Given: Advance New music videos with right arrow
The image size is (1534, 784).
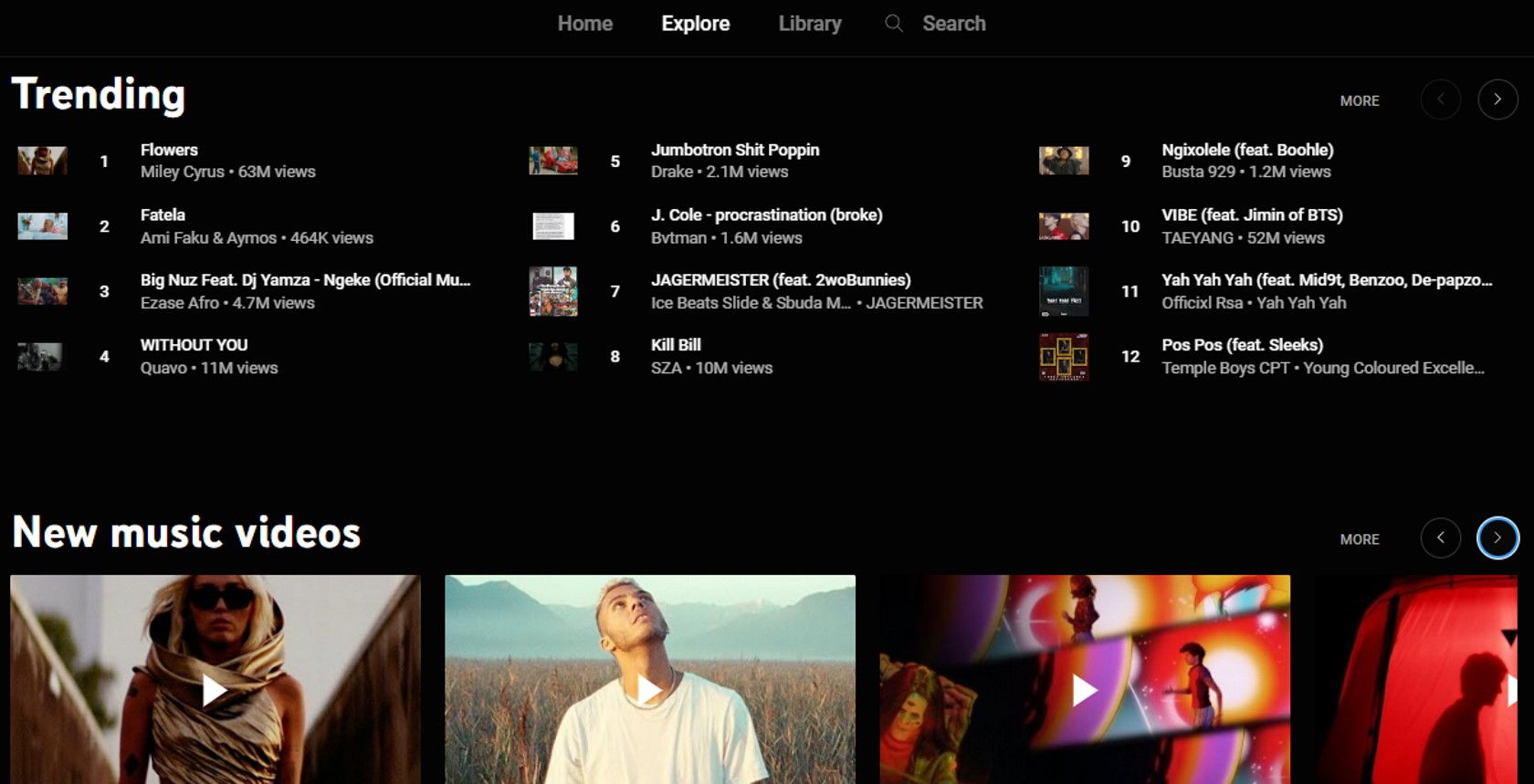Looking at the screenshot, I should tap(1497, 538).
